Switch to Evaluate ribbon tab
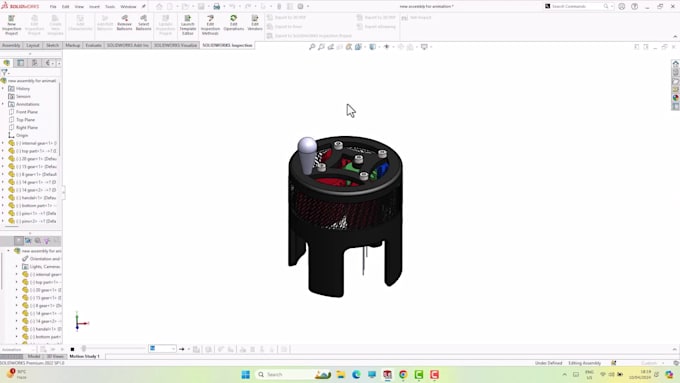 tap(93, 45)
